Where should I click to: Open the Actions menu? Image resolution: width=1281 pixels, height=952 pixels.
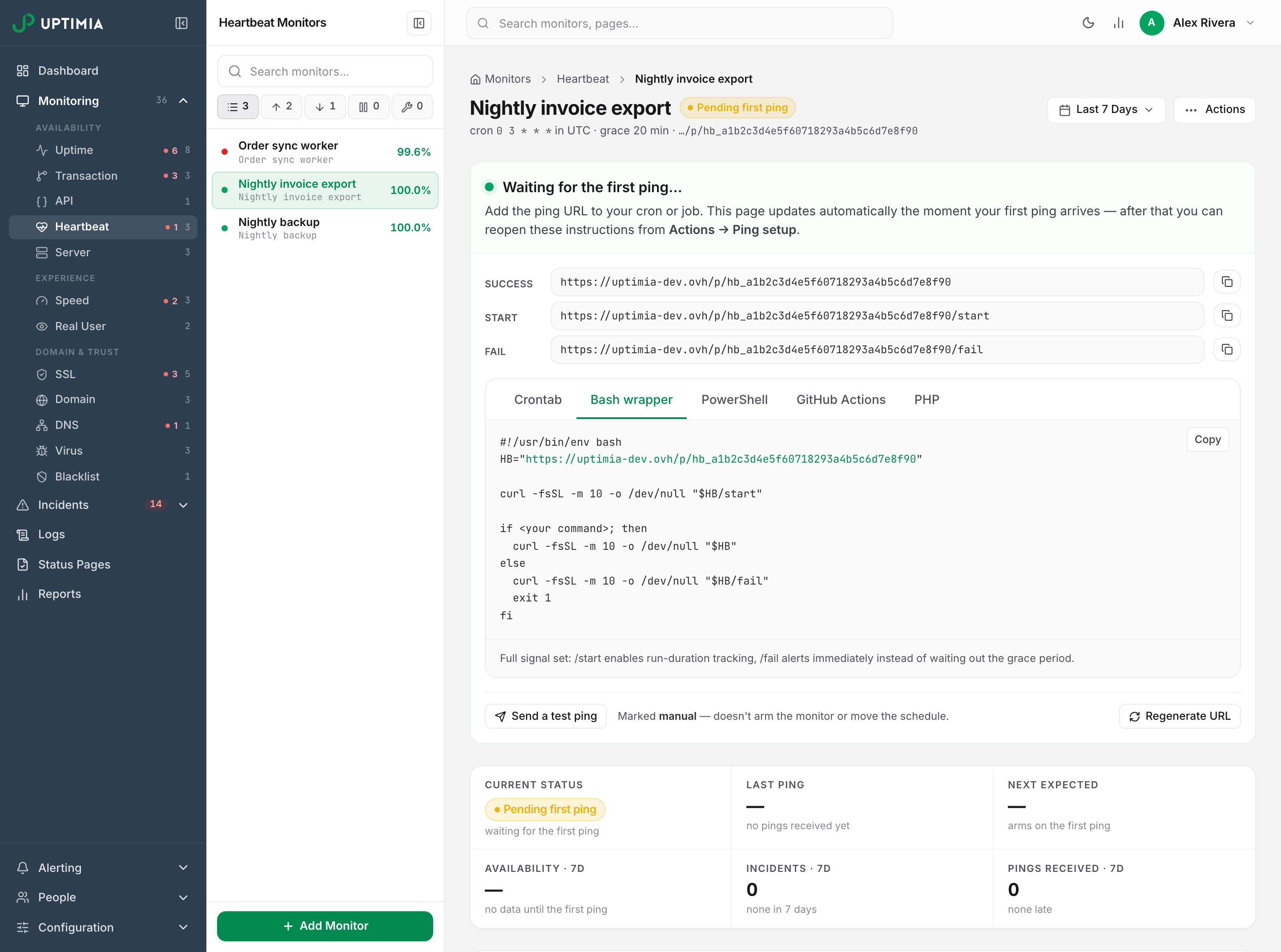(1214, 109)
